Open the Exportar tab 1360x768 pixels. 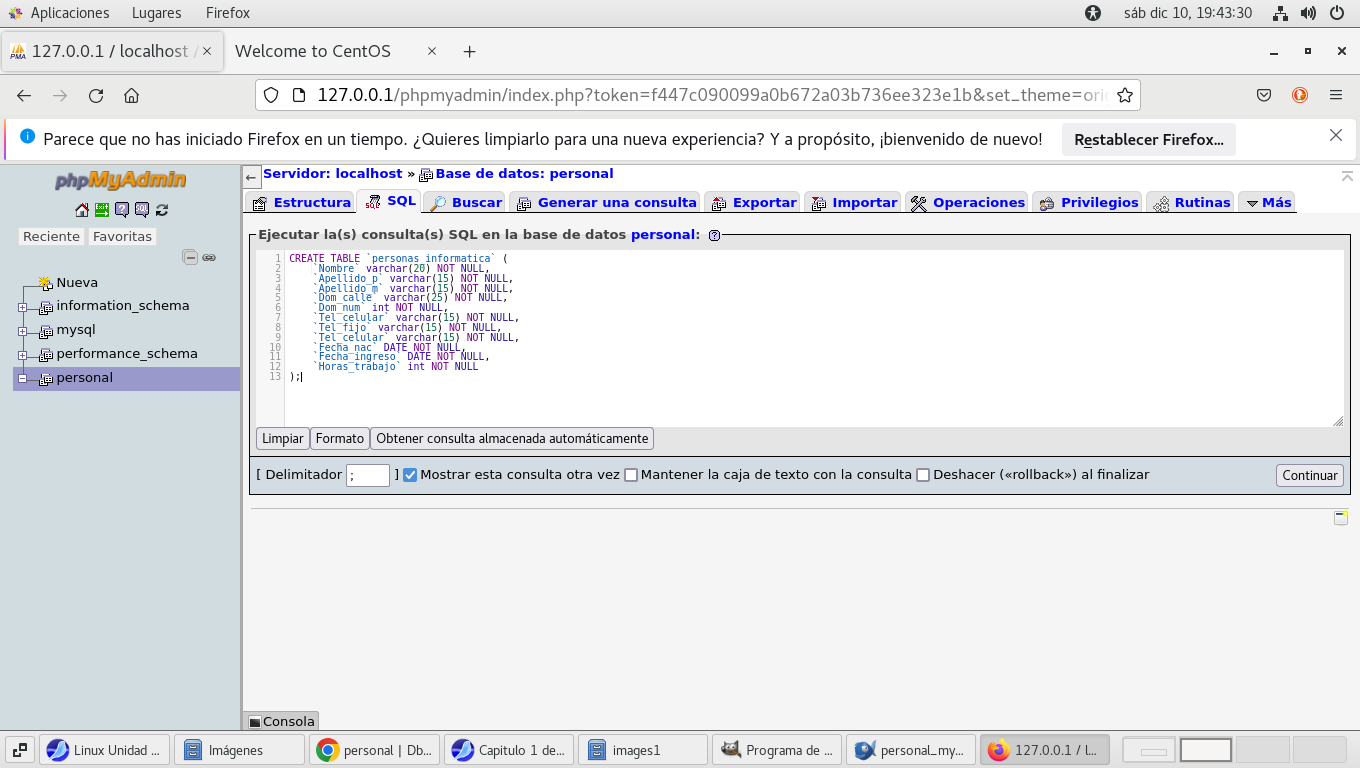(x=753, y=202)
